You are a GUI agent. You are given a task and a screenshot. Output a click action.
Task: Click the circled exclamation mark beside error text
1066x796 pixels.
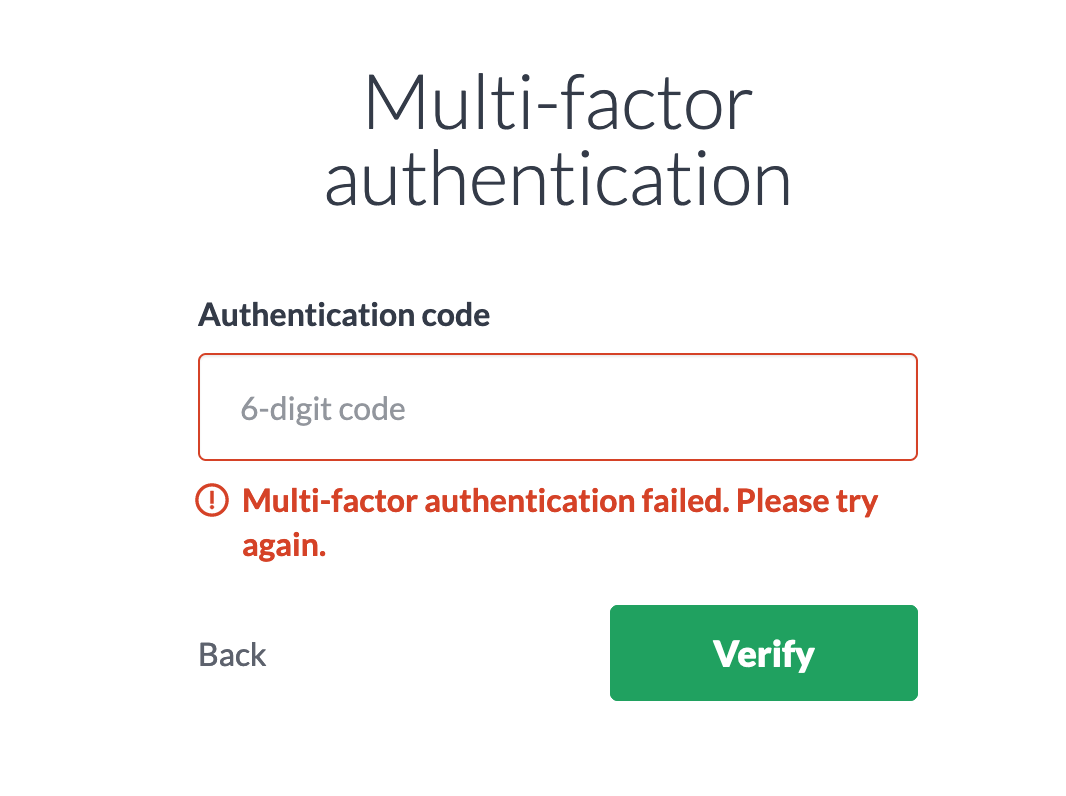pyautogui.click(x=212, y=500)
